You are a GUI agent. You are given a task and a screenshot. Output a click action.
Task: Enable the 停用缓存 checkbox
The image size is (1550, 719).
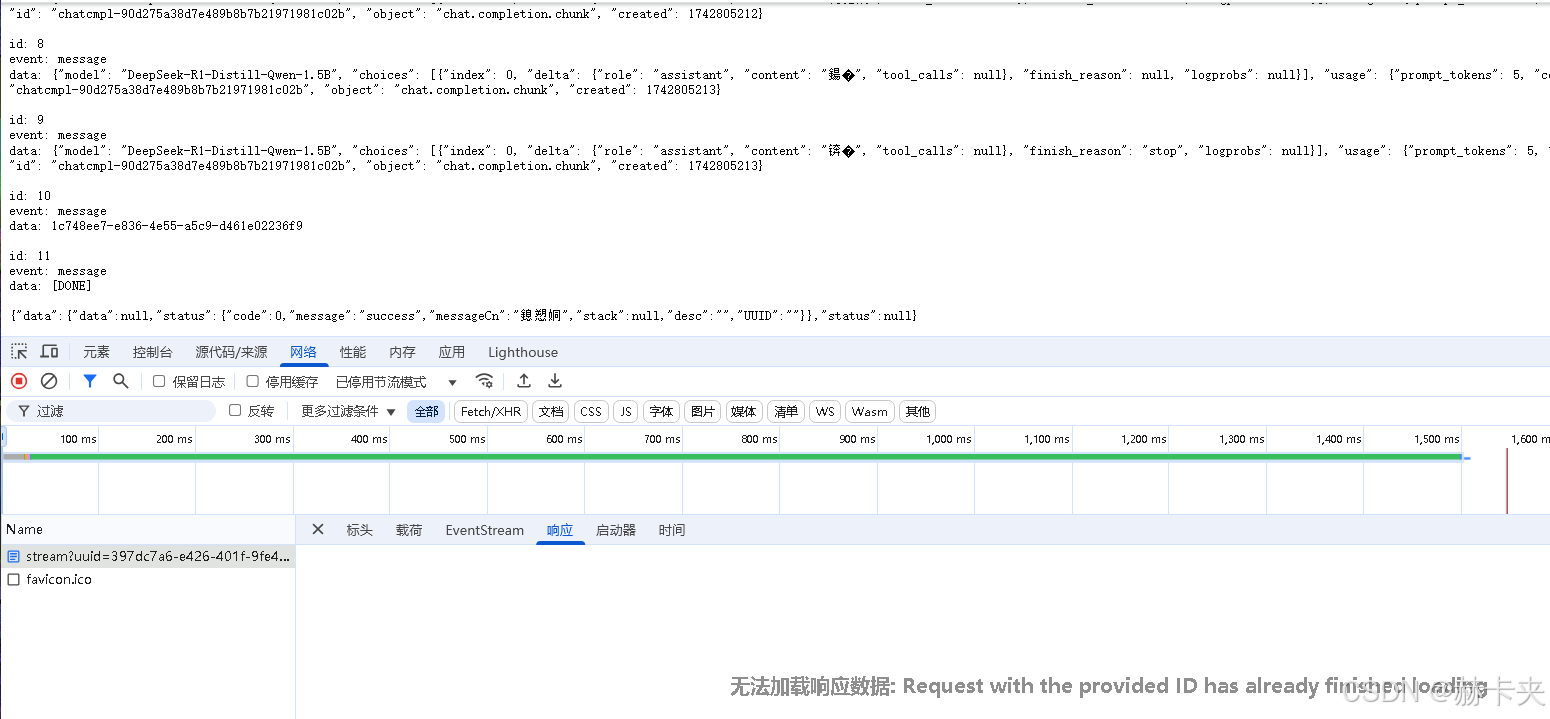coord(252,381)
